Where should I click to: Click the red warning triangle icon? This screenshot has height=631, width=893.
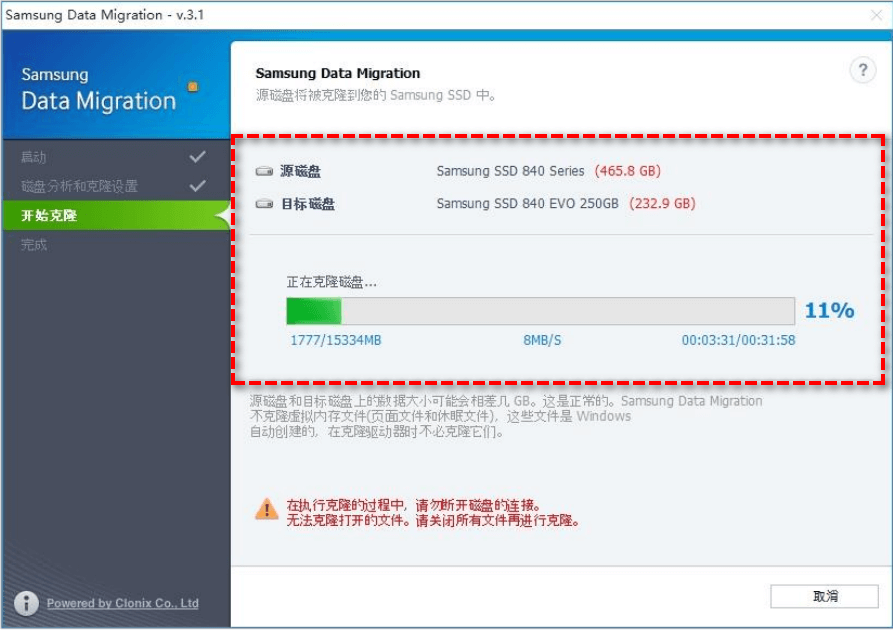266,510
